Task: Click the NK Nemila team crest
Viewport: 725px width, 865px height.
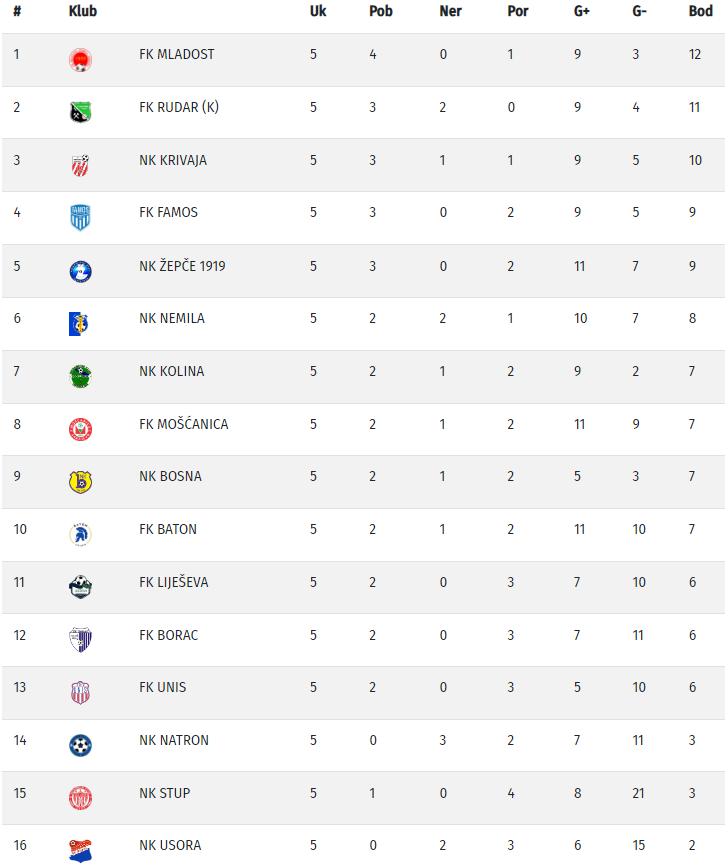Action: pos(80,323)
